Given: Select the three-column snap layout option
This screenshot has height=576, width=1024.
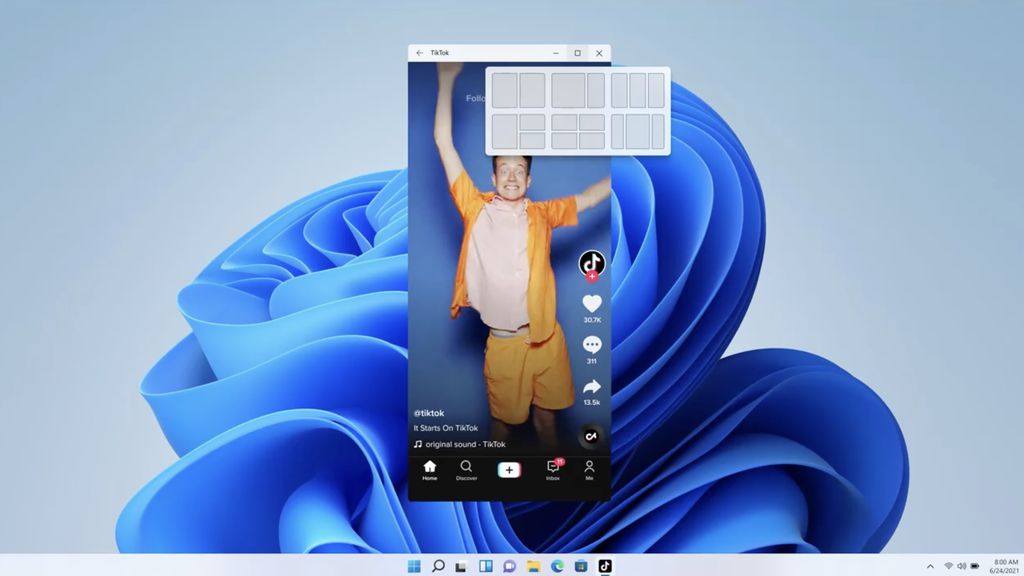Looking at the screenshot, I should pyautogui.click(x=638, y=90).
